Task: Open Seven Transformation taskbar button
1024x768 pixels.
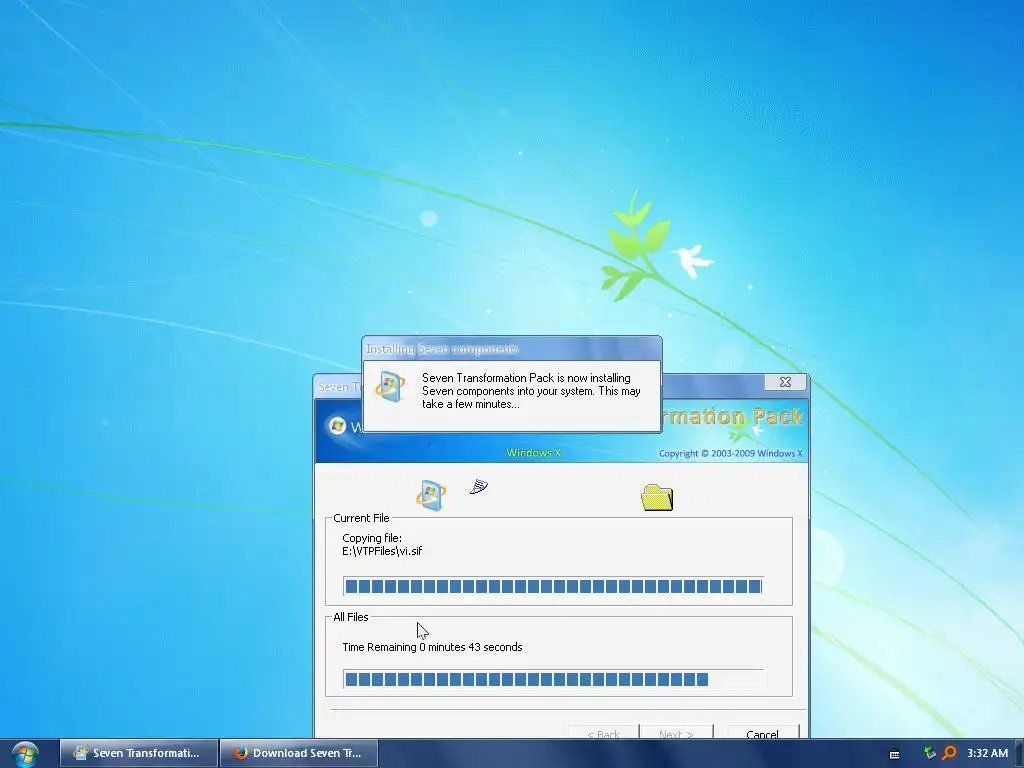Action: (138, 753)
